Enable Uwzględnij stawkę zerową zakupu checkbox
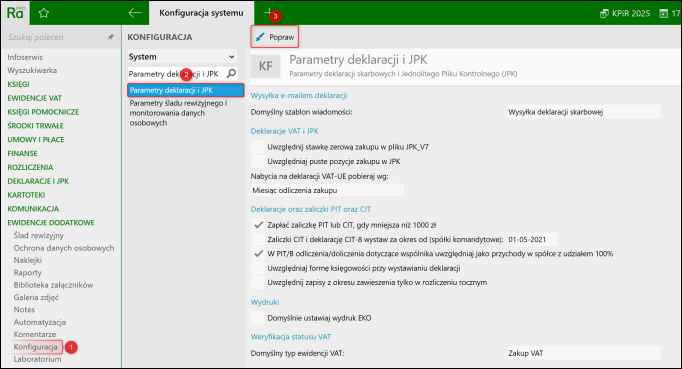This screenshot has height=369, width=682. coord(258,147)
